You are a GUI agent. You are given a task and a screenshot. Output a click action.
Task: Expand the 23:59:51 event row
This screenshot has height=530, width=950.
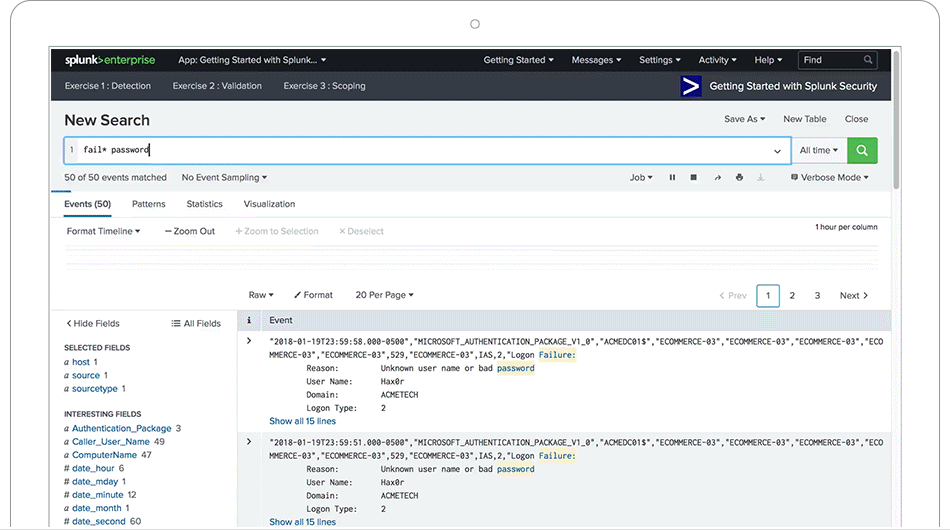pyautogui.click(x=249, y=442)
